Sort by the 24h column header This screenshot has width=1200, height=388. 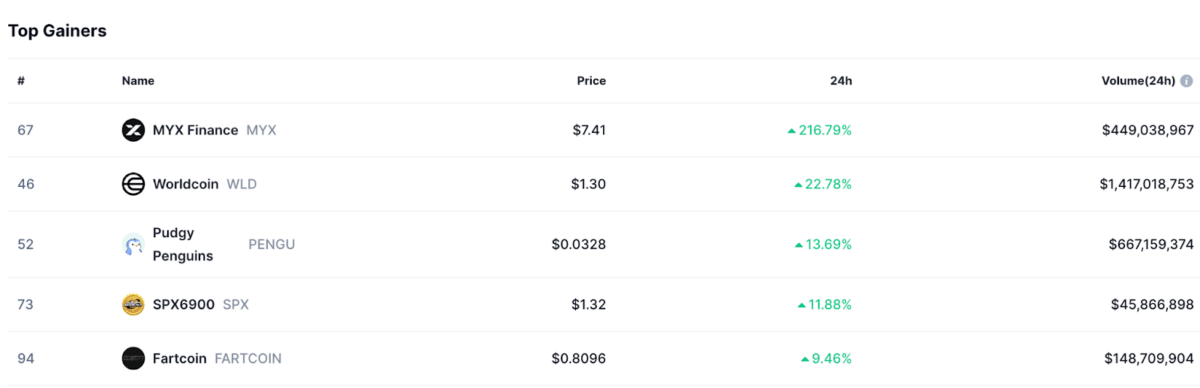(x=841, y=81)
